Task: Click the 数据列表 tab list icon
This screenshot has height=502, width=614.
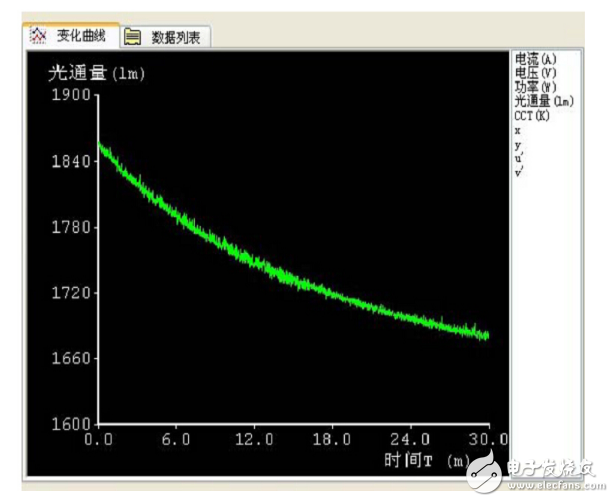Action: 133,37
